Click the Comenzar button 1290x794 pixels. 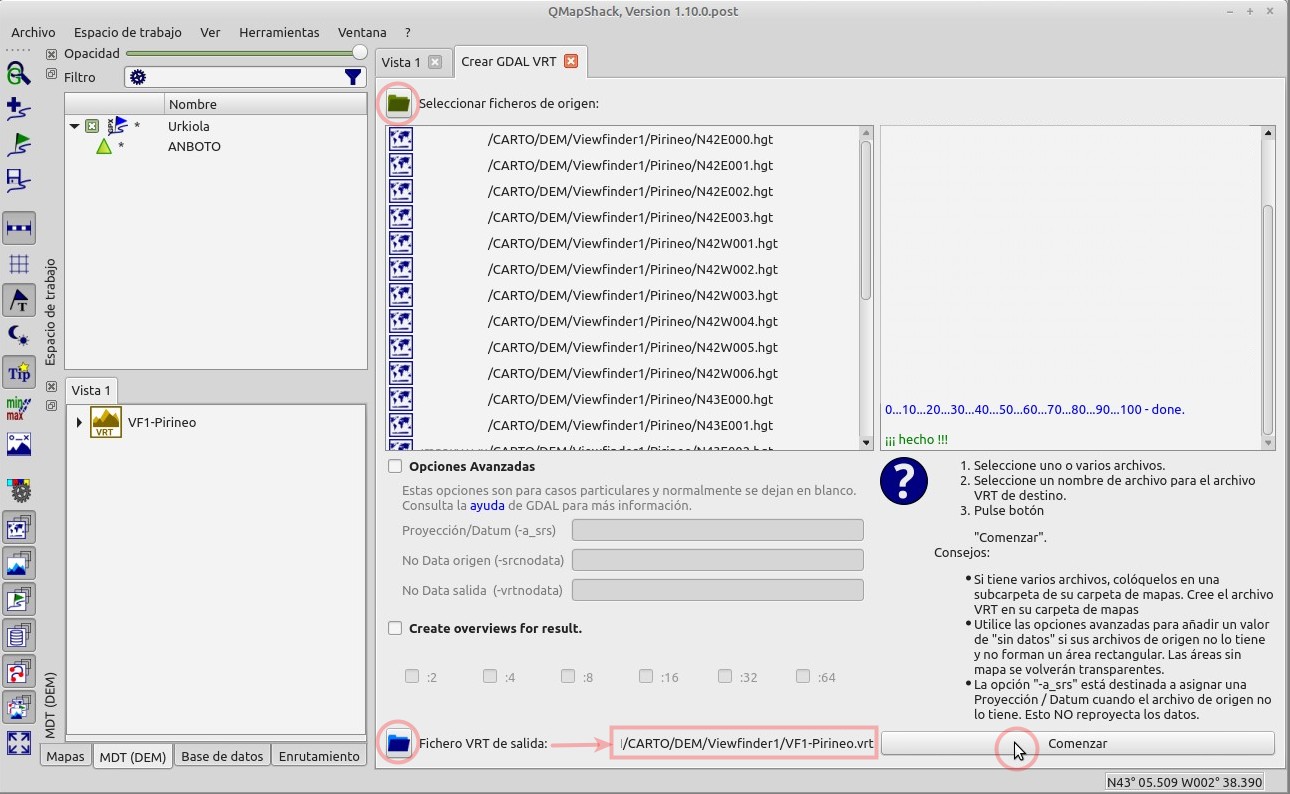pos(1077,743)
